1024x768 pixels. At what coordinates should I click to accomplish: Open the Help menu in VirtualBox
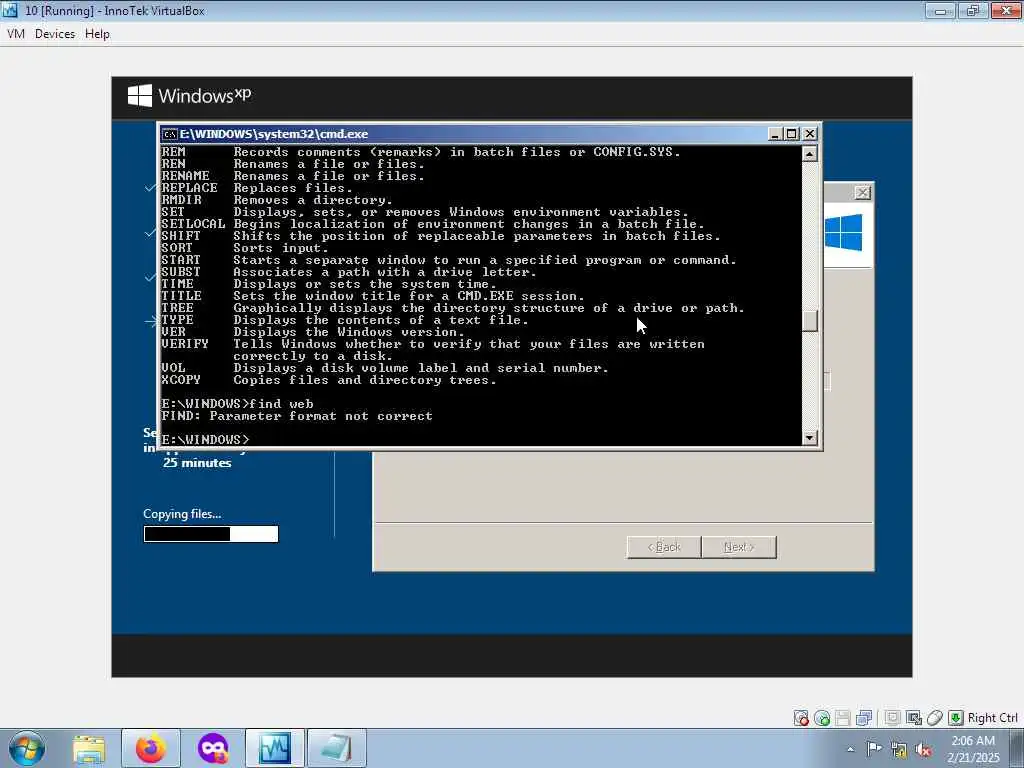tap(97, 33)
